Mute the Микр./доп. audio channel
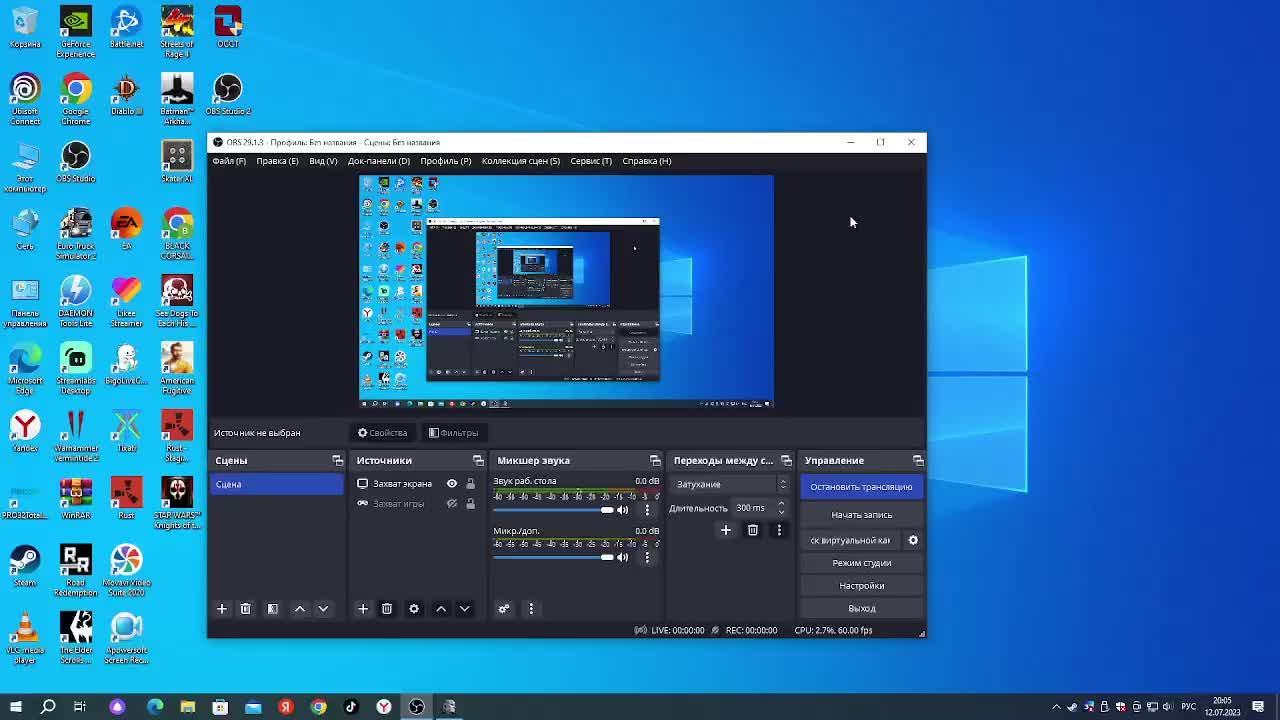 click(623, 557)
